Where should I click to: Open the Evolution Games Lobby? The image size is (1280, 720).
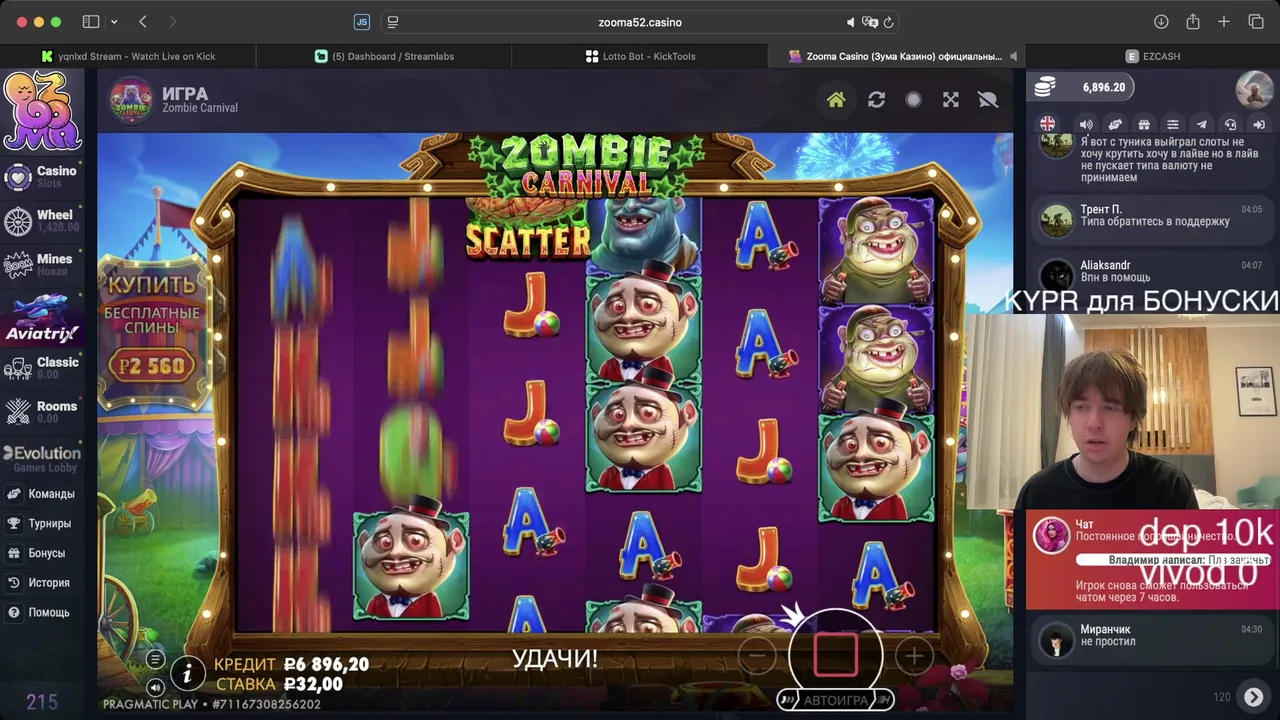point(42,459)
